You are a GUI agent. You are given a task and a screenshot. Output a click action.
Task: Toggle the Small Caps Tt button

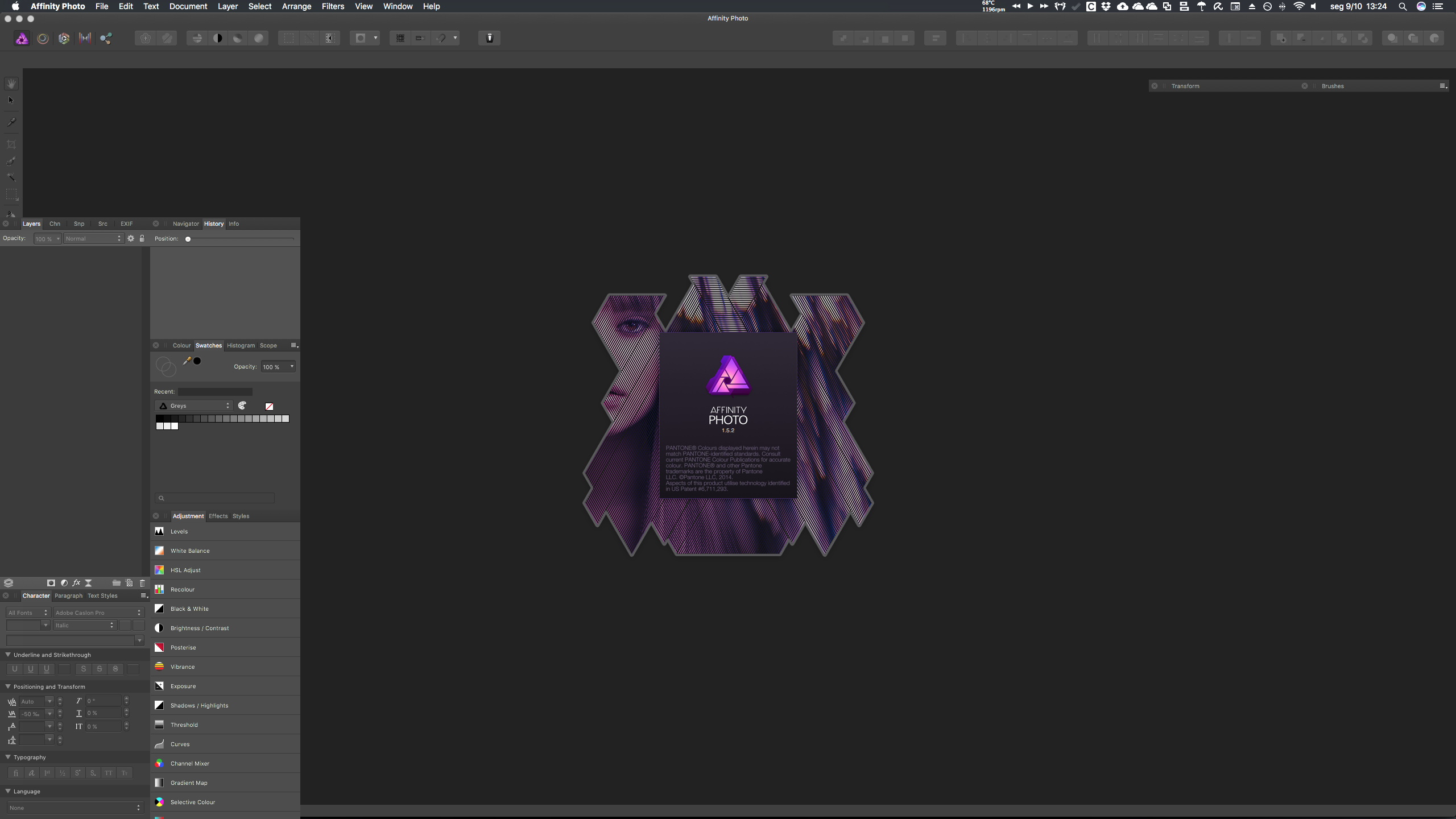click(x=125, y=773)
